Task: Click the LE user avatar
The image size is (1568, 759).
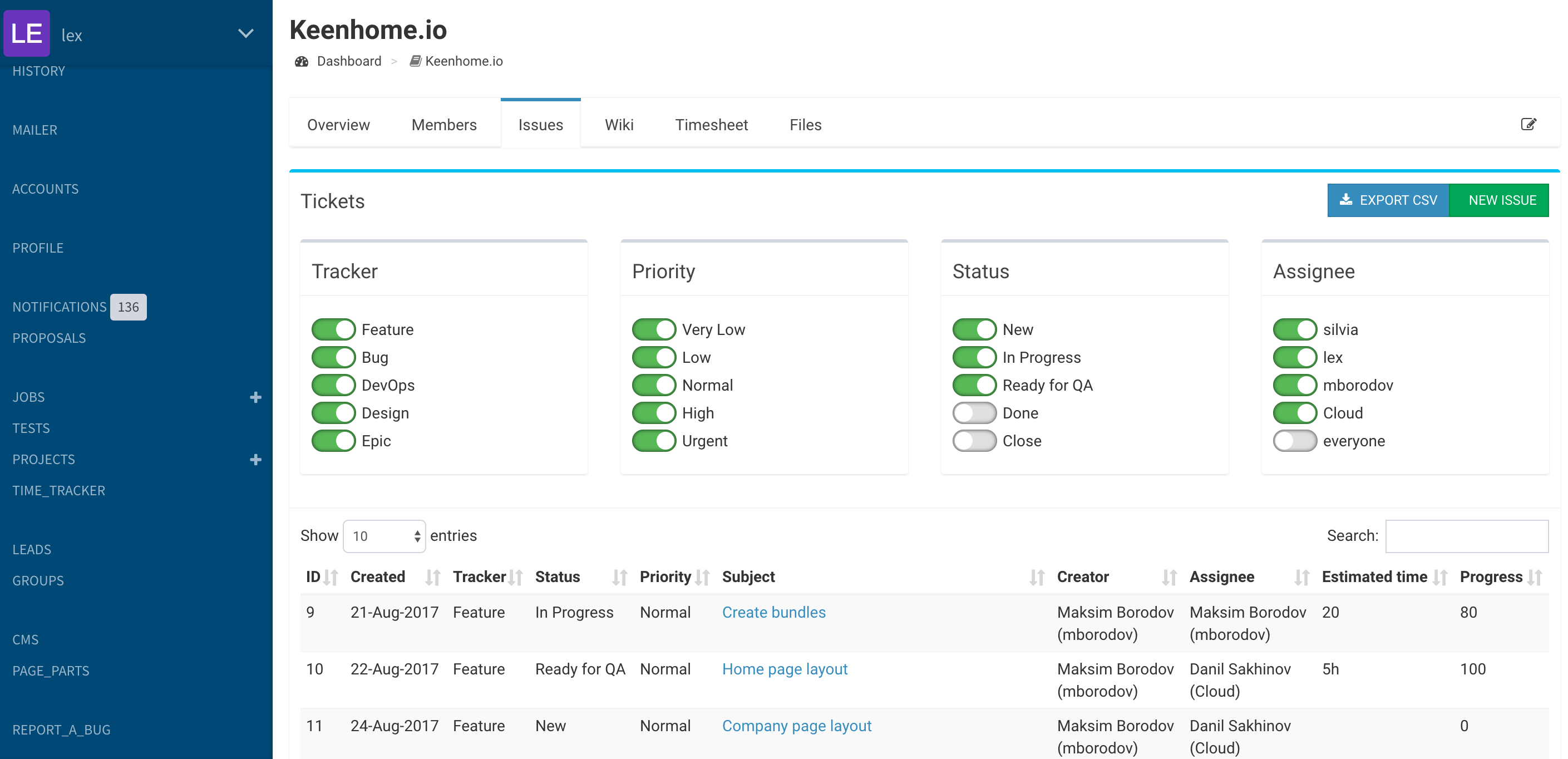Action: click(x=27, y=33)
